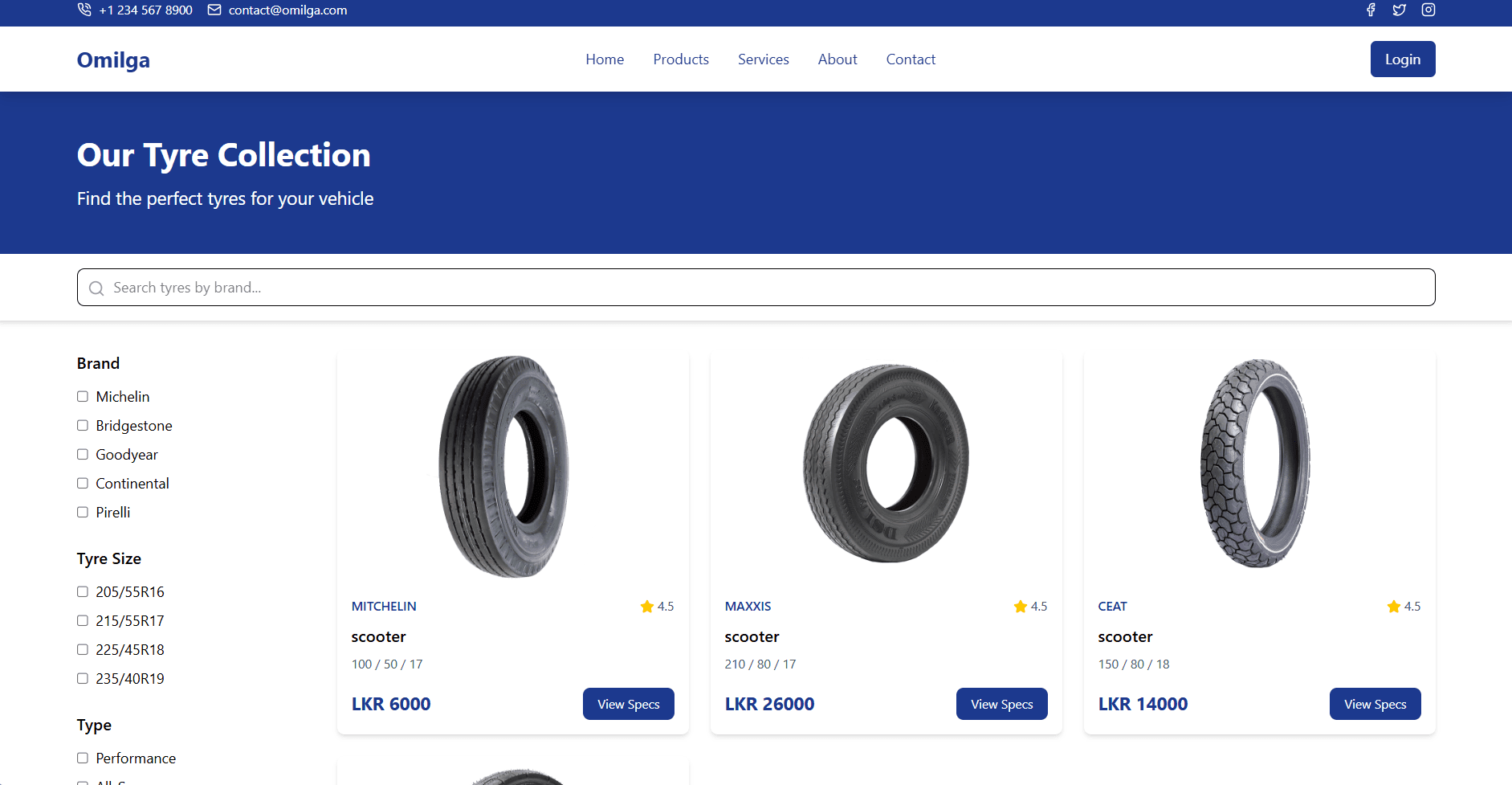The height and width of the screenshot is (785, 1512).
Task: Enable the Continental brand filter
Action: (x=83, y=483)
